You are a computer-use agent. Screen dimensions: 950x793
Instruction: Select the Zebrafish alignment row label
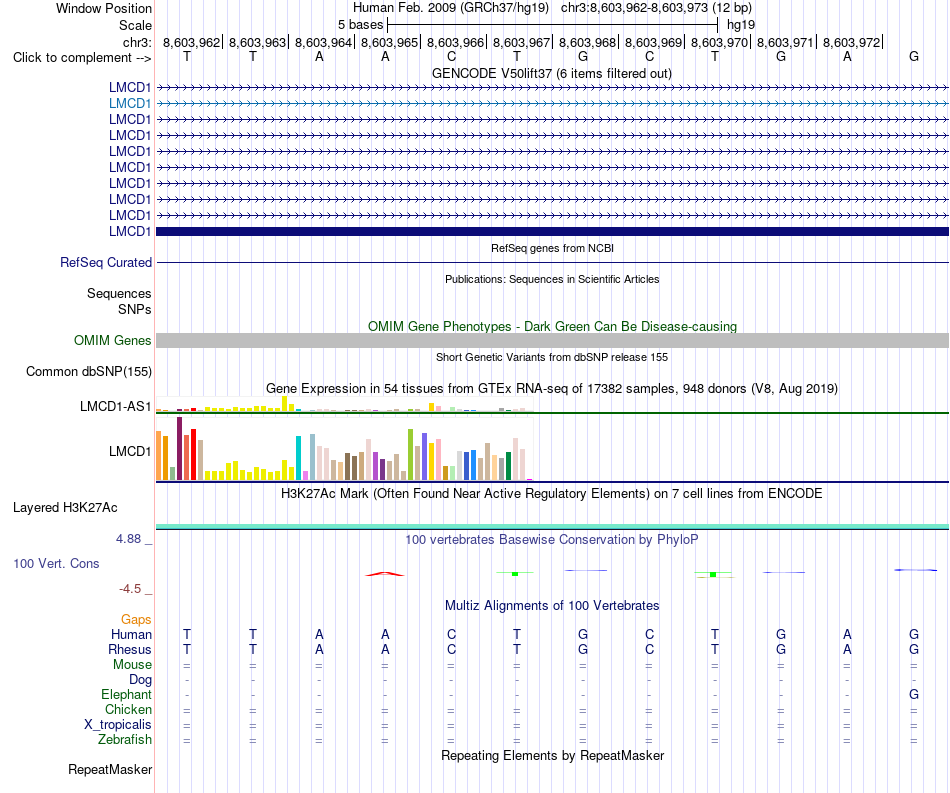click(x=125, y=740)
